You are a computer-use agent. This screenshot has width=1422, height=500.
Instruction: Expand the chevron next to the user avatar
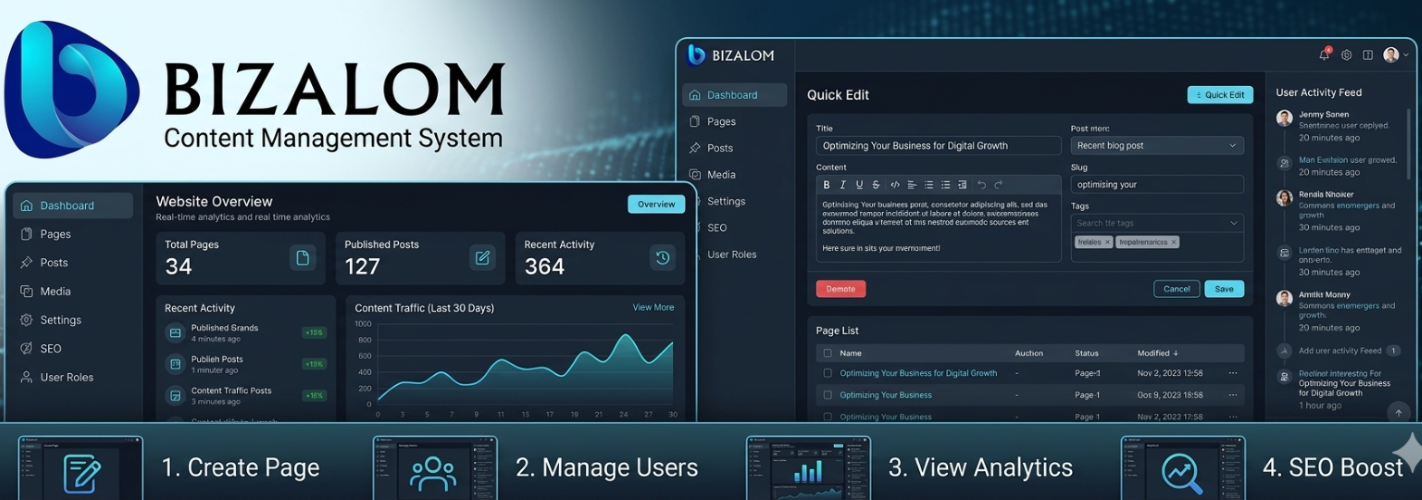pos(1405,56)
